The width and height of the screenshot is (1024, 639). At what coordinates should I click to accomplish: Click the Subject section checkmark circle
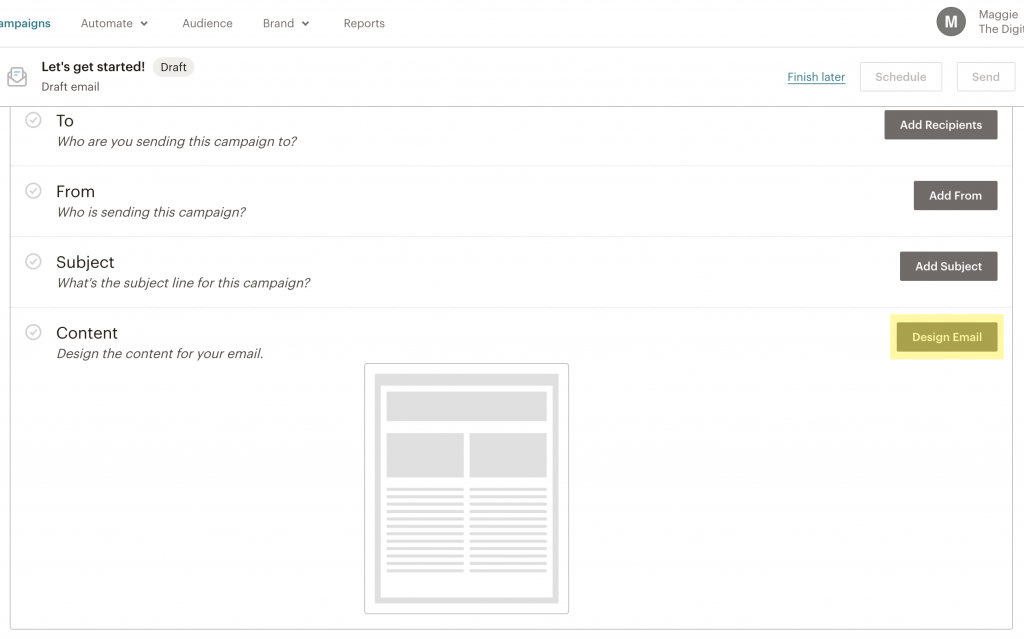[x=33, y=261]
